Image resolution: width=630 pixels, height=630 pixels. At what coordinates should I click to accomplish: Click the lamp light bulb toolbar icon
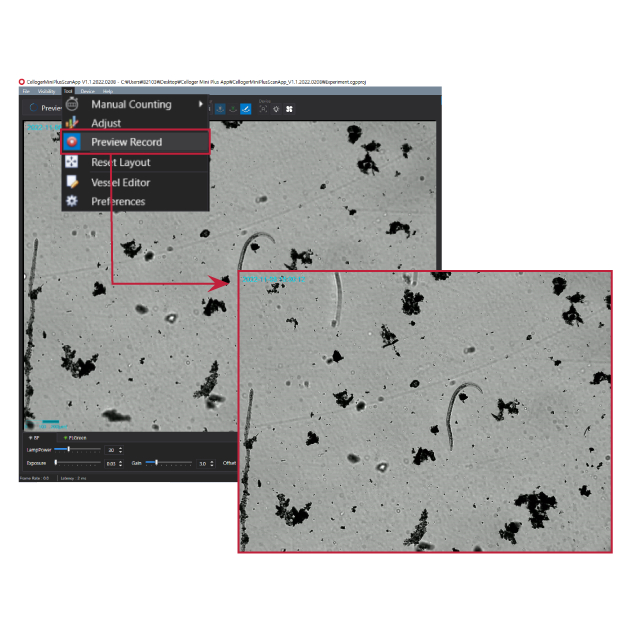click(x=276, y=108)
